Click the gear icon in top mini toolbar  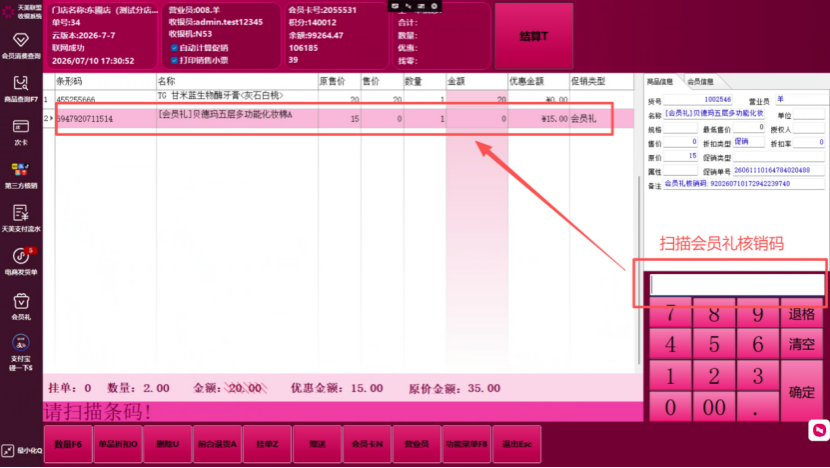(434, 6)
